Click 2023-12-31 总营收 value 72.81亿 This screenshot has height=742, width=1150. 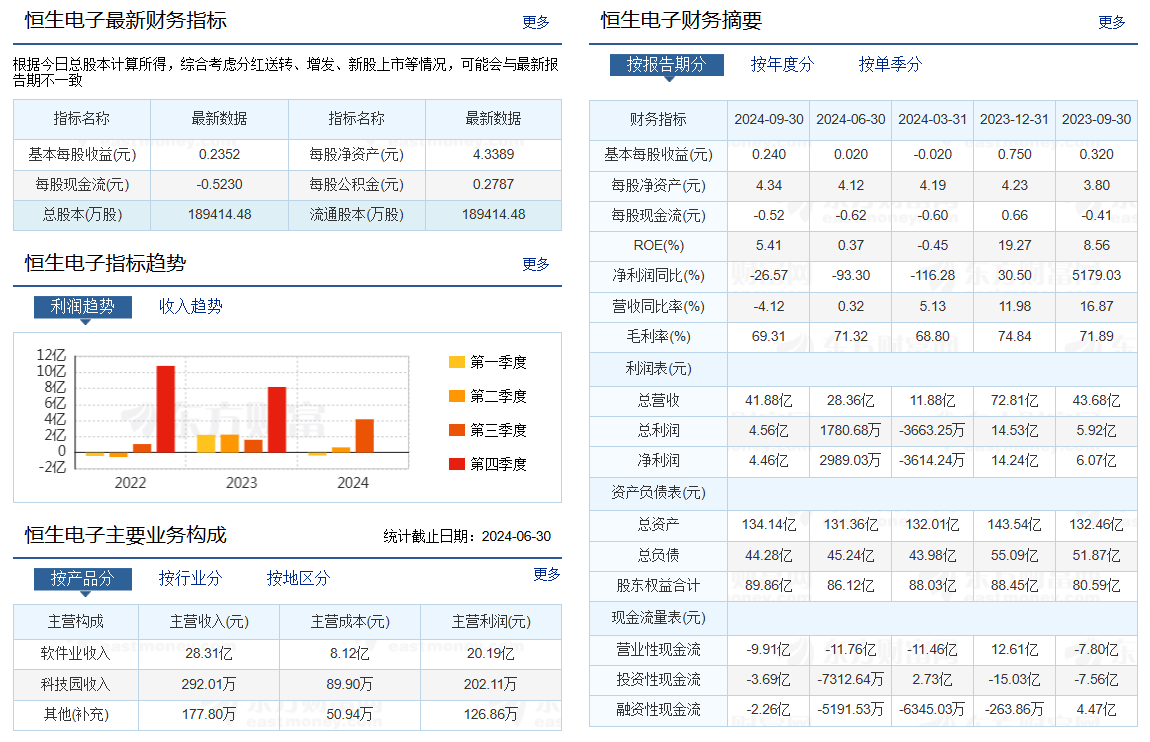click(1014, 400)
